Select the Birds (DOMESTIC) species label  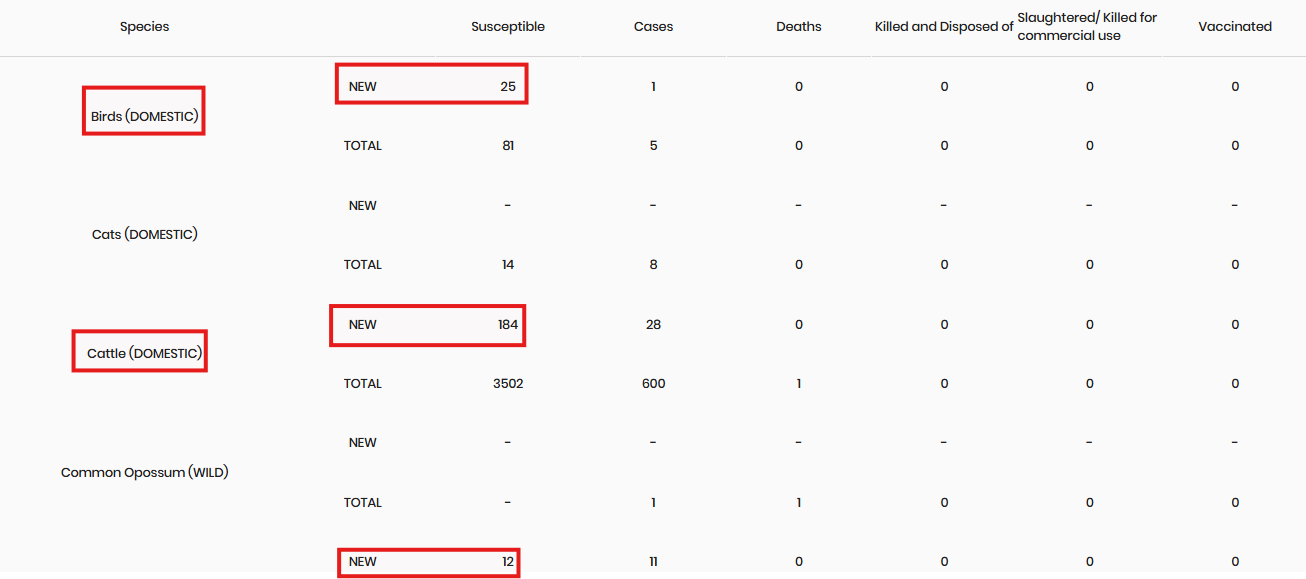(x=144, y=116)
